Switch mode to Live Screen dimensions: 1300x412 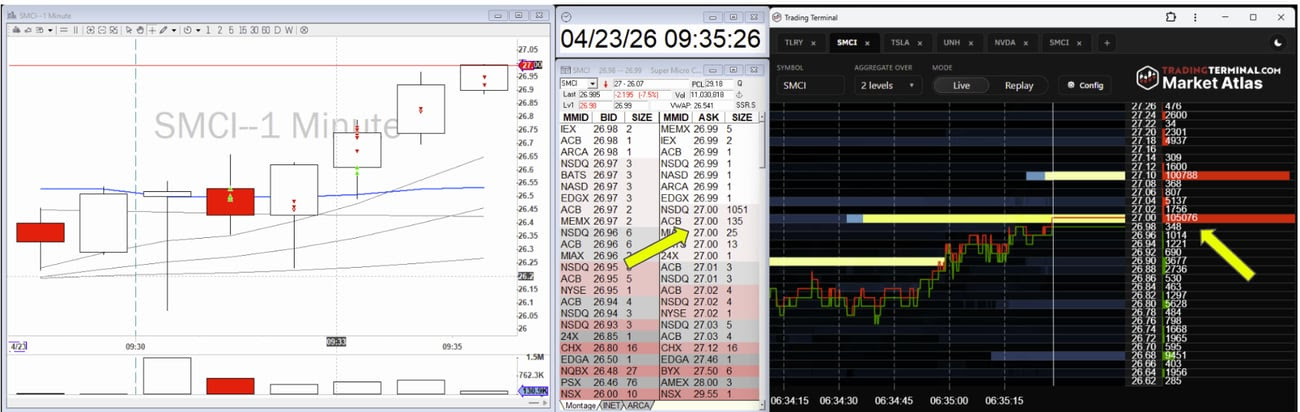click(961, 85)
